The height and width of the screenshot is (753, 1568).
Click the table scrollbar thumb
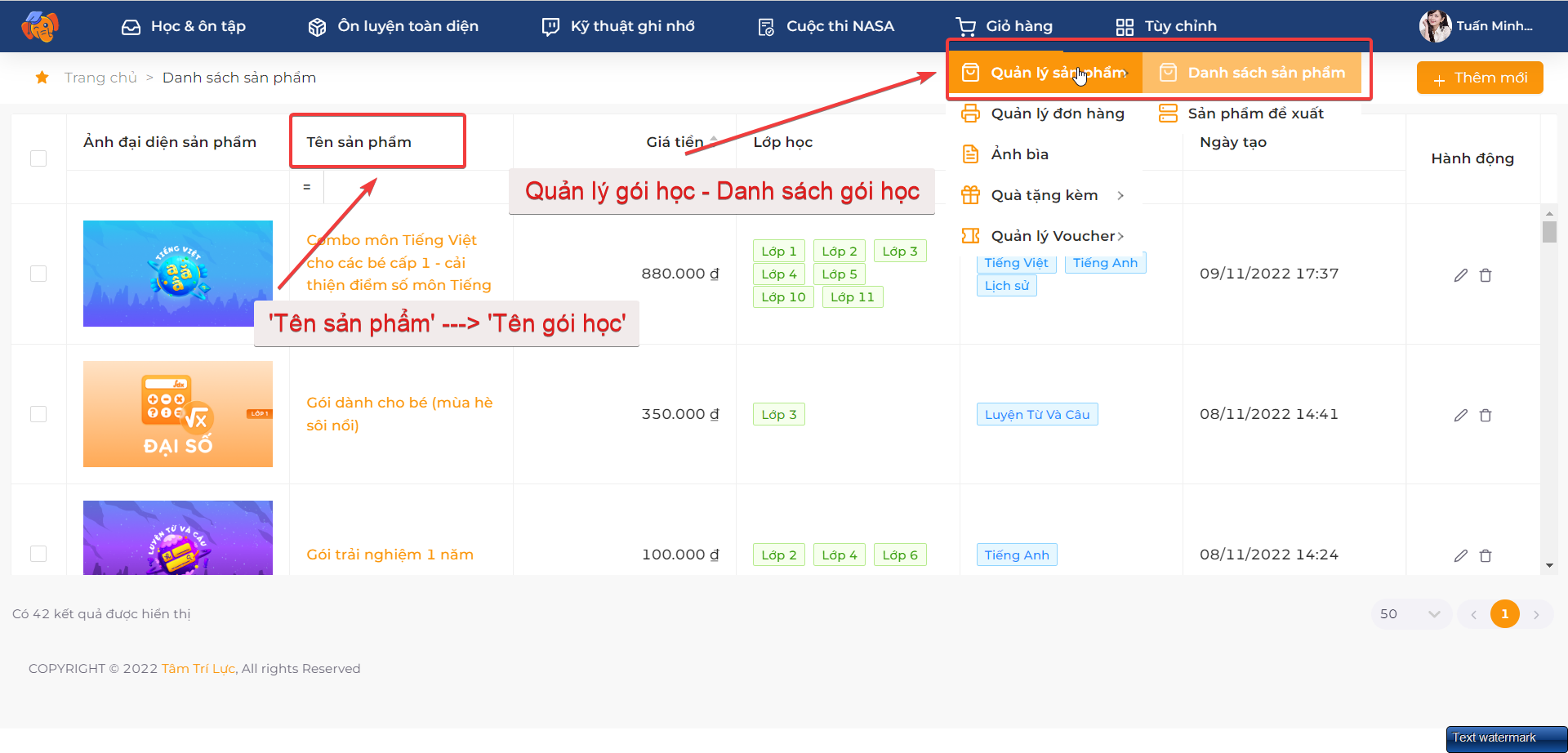coord(1549,233)
